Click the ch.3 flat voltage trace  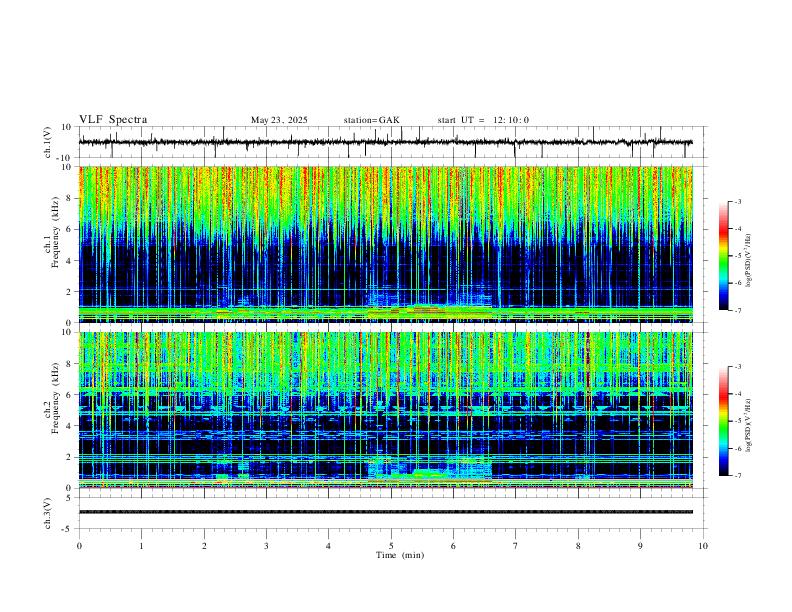tap(385, 512)
